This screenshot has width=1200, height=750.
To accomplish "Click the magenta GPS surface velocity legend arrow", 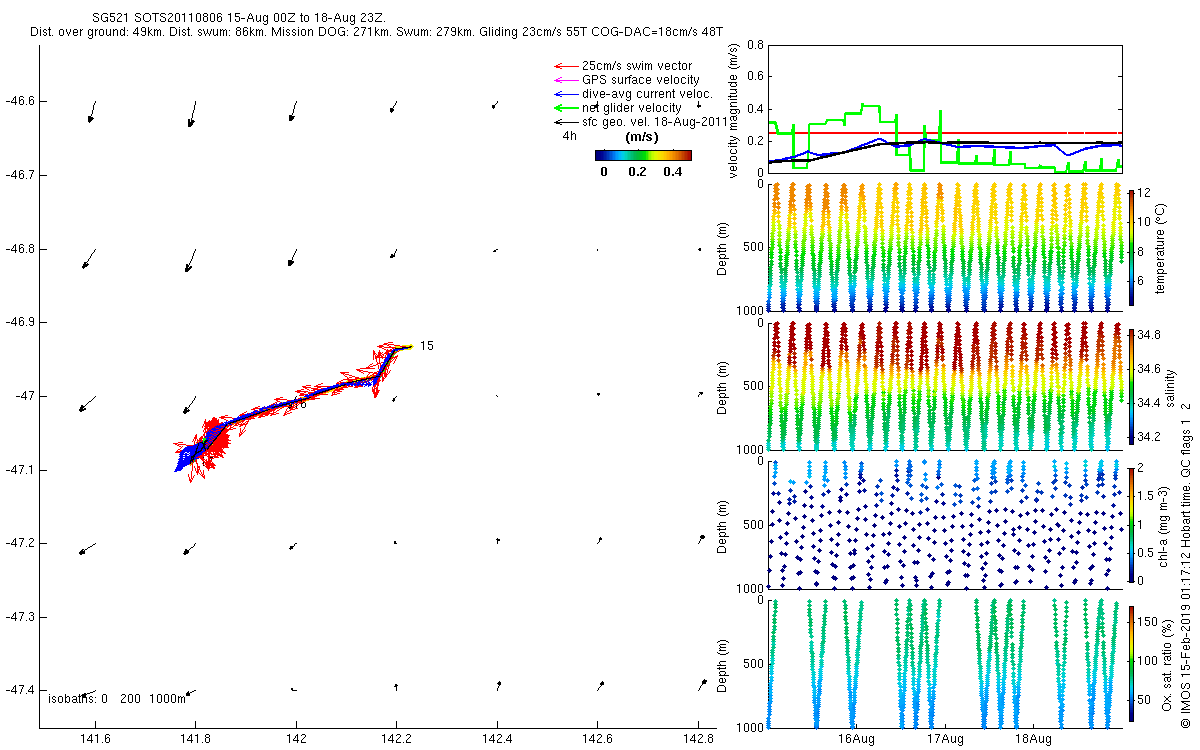I will tap(566, 80).
